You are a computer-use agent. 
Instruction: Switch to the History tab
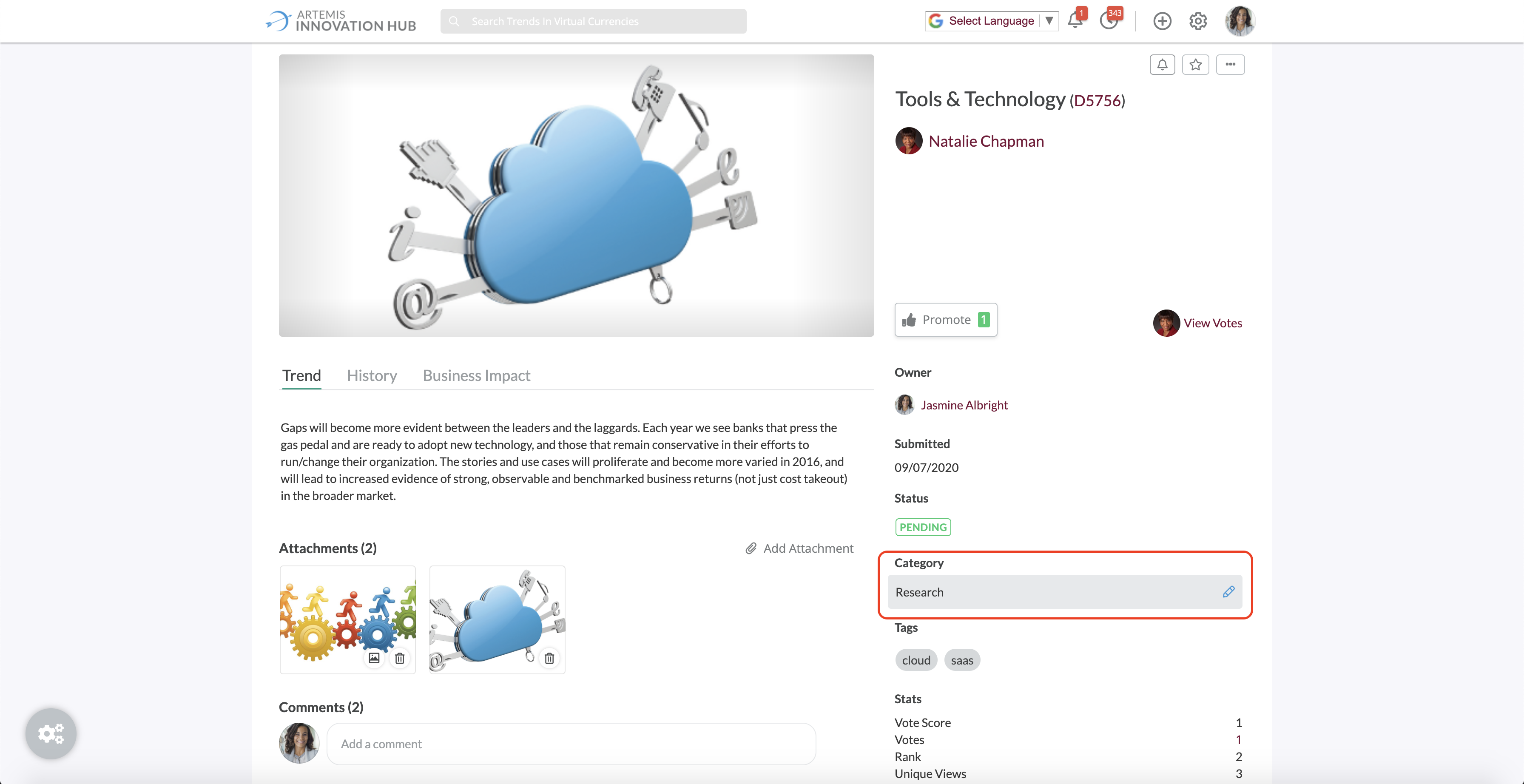click(372, 376)
